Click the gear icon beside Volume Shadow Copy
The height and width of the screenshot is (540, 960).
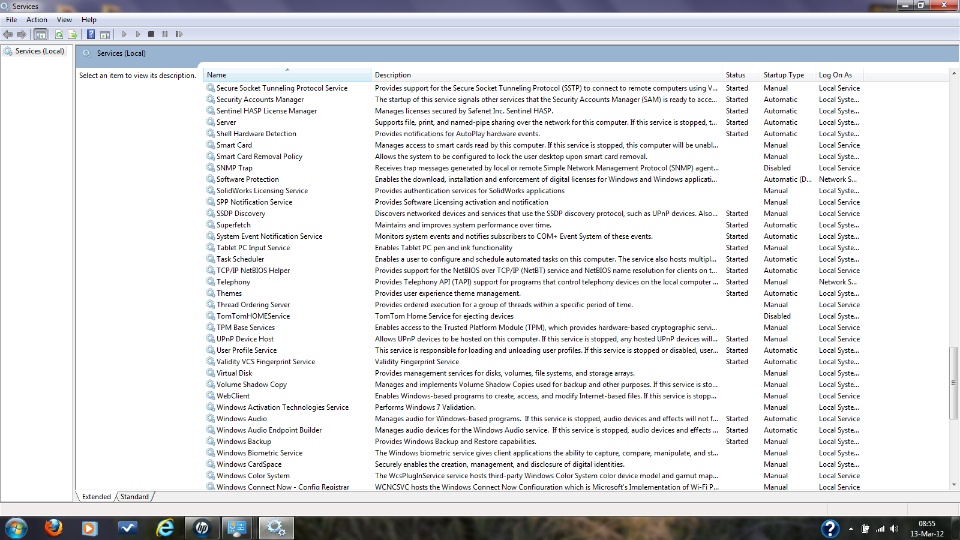[x=210, y=384]
